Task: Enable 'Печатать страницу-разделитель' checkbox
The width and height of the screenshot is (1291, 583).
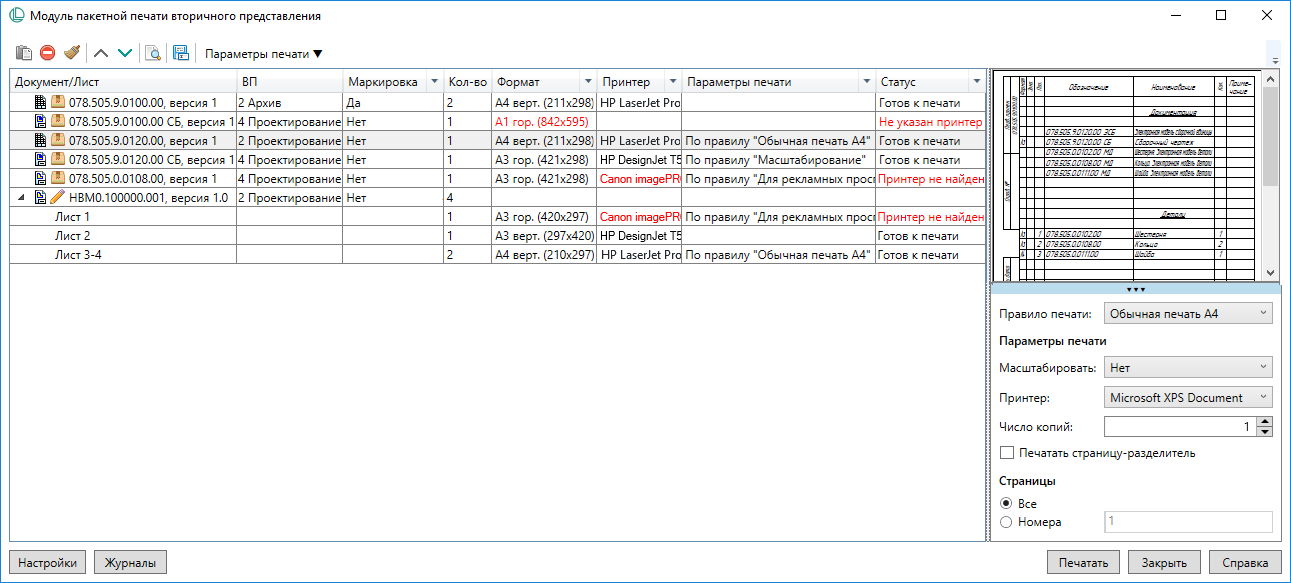Action: 1007,453
